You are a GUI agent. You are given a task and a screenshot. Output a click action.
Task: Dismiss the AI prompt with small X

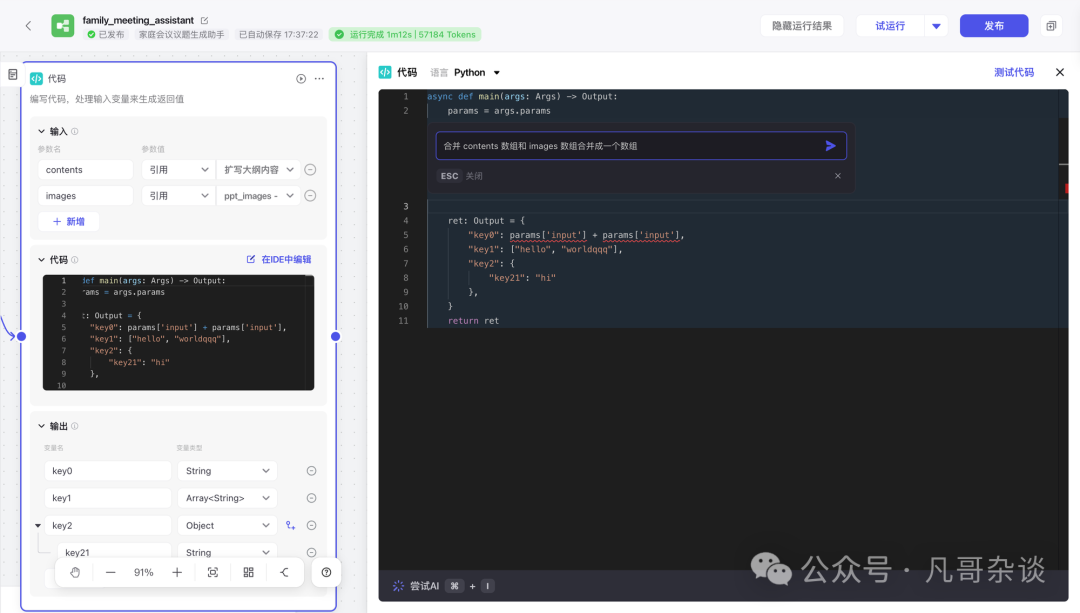pos(838,176)
